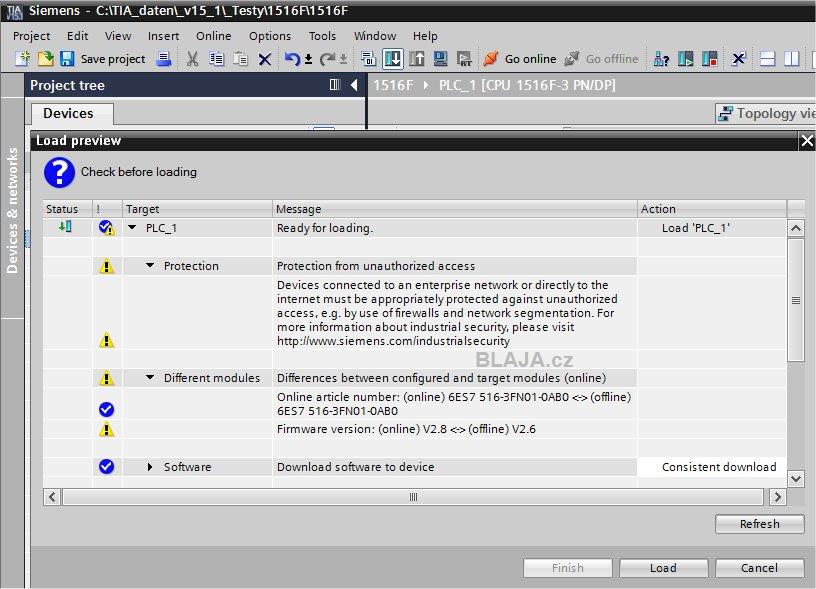Open the Project menu
Viewport: 816px width, 589px height.
(x=32, y=36)
